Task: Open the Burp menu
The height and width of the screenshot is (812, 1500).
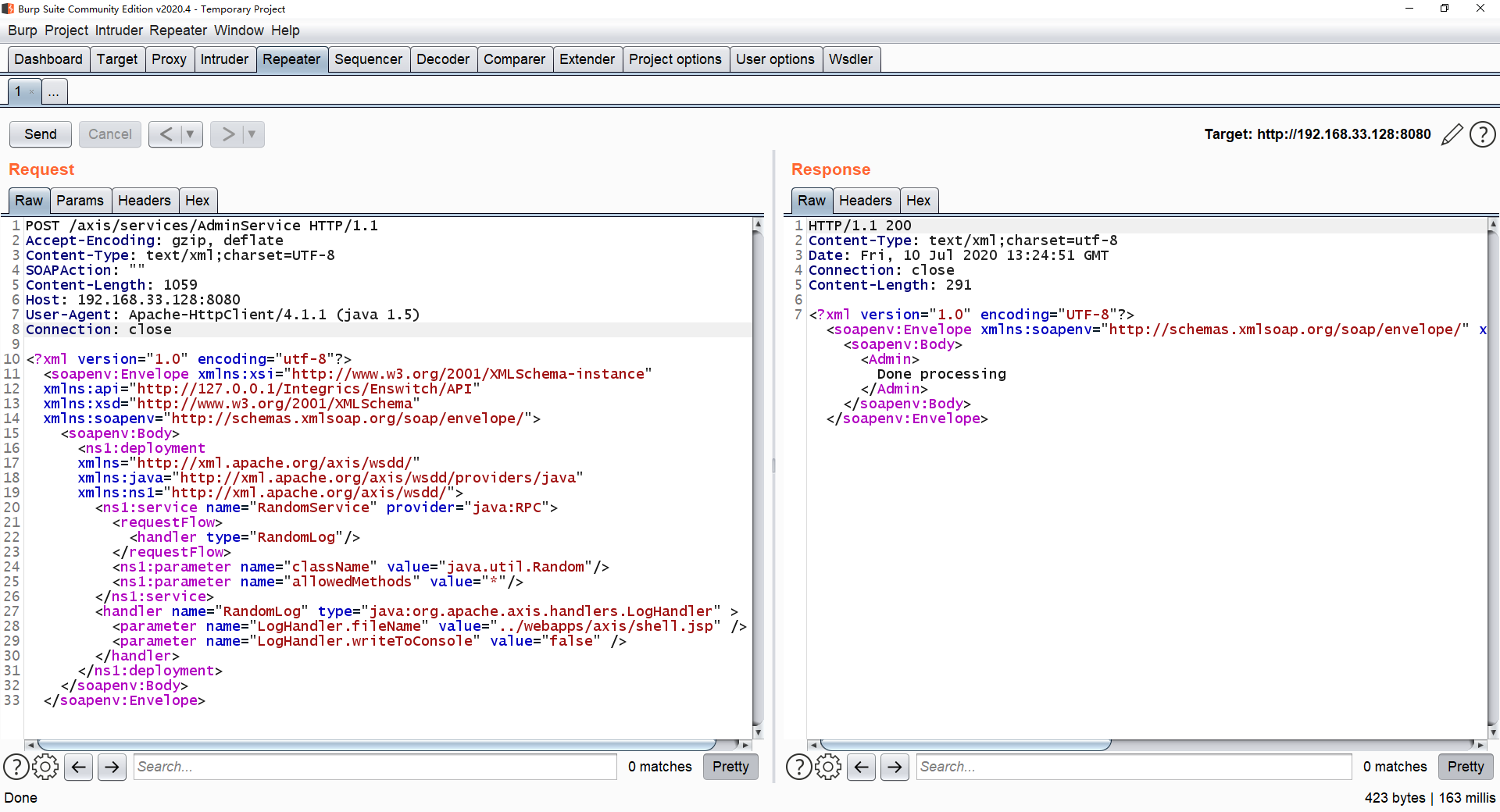Action: point(23,30)
